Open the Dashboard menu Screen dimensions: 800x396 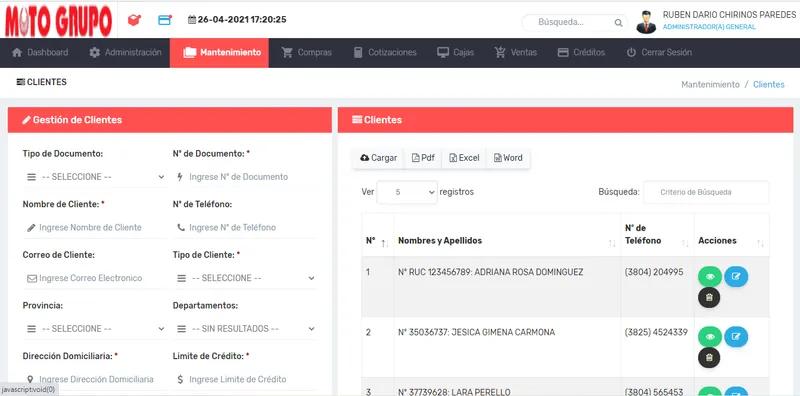point(40,52)
